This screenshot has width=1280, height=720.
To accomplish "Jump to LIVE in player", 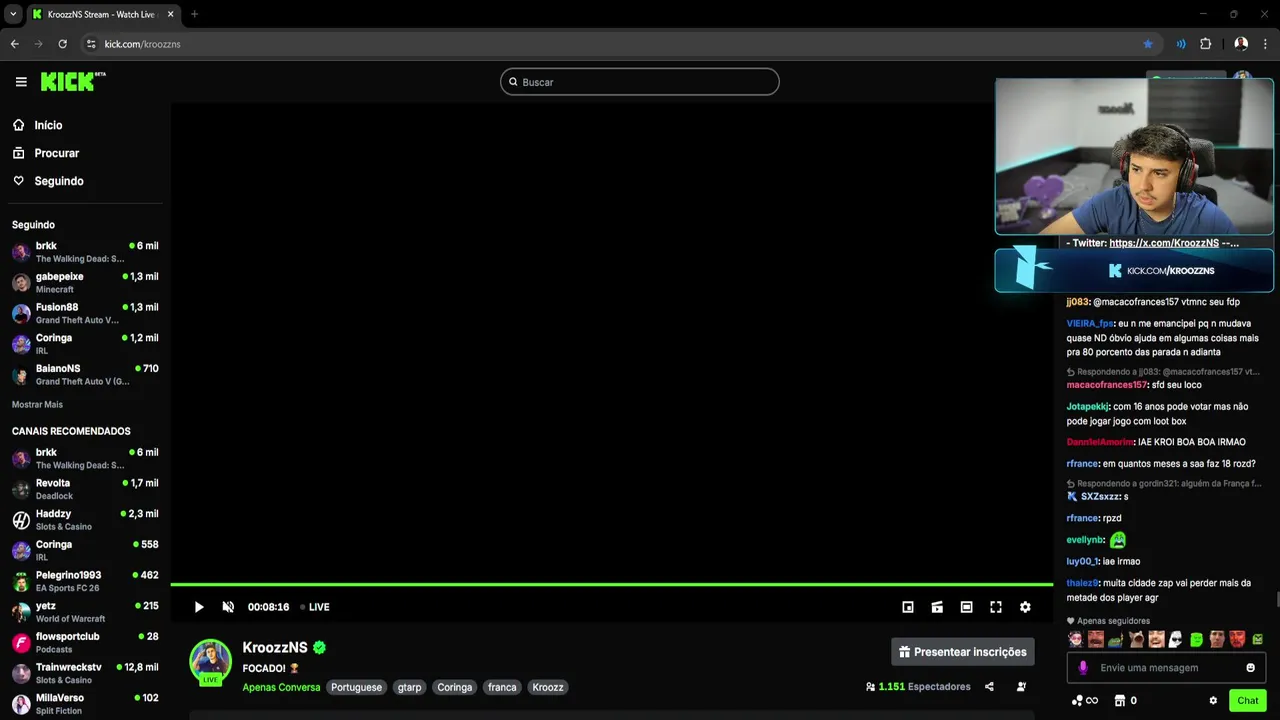I will click(x=315, y=607).
